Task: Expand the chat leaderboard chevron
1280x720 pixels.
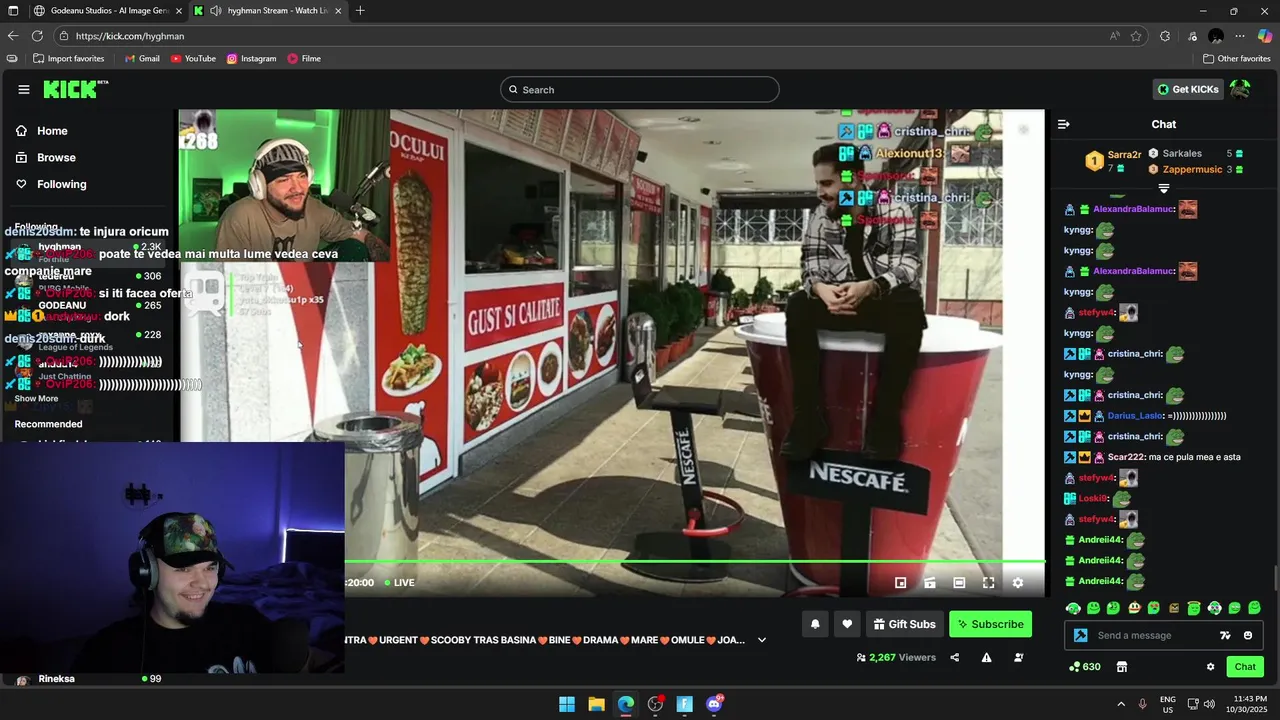Action: tap(1163, 188)
